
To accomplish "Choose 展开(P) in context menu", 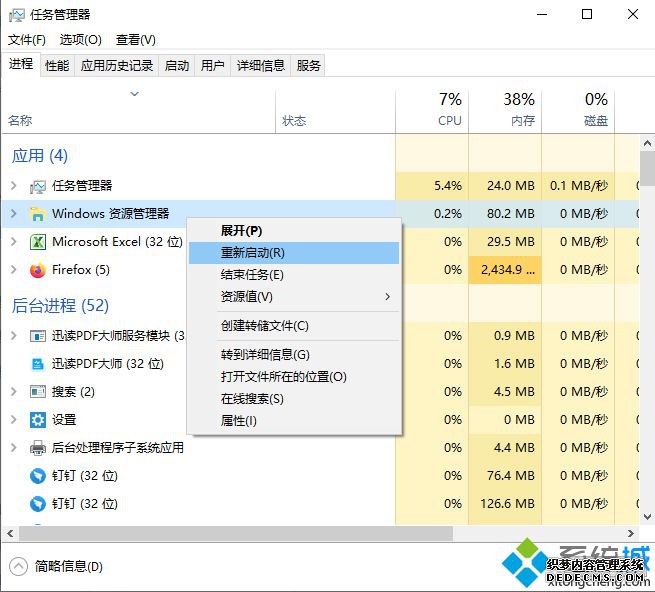I will pyautogui.click(x=294, y=231).
